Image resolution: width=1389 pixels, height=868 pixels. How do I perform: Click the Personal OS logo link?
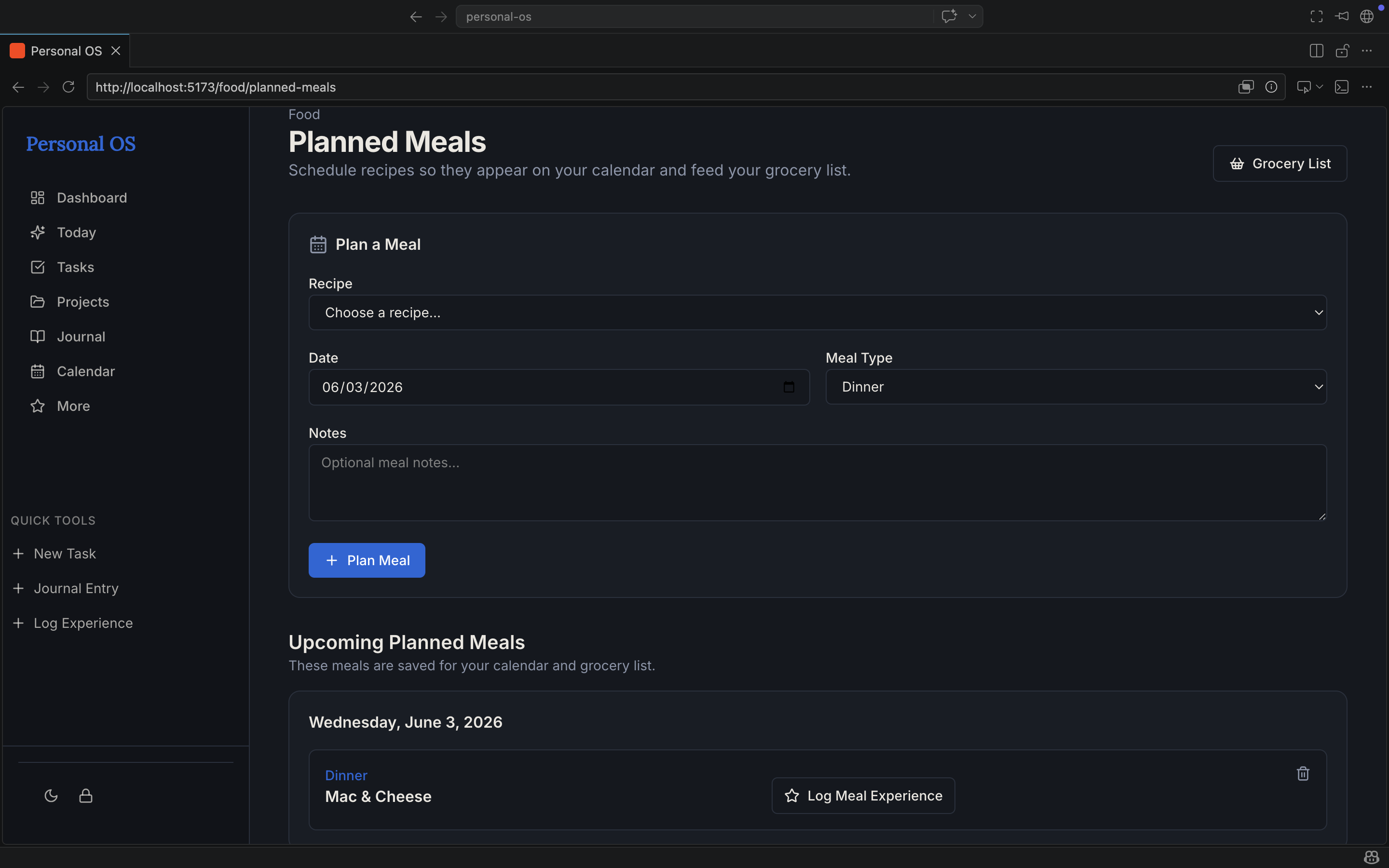[x=81, y=144]
